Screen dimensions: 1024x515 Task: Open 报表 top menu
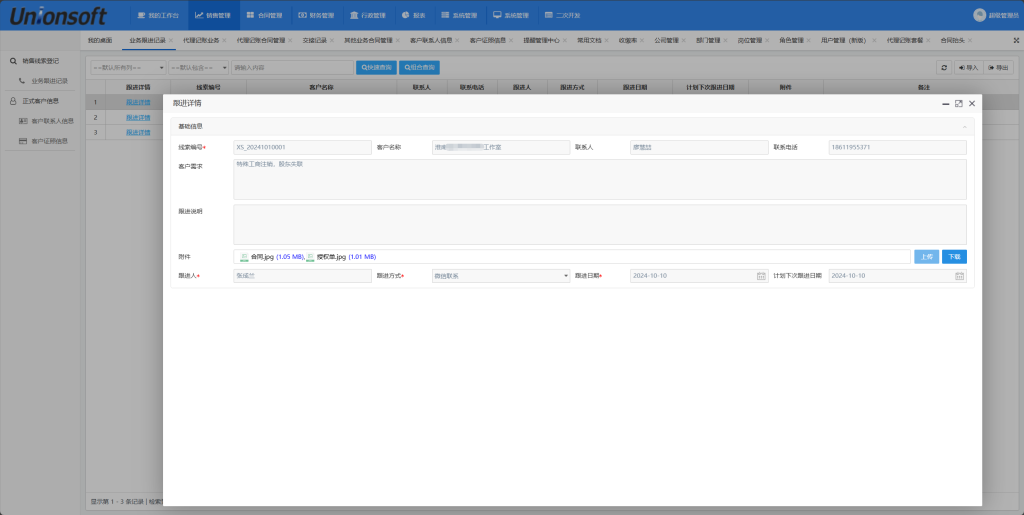coord(414,15)
